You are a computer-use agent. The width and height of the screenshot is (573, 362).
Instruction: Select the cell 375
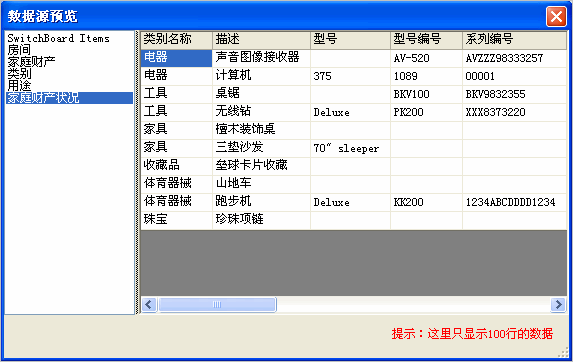(350, 76)
